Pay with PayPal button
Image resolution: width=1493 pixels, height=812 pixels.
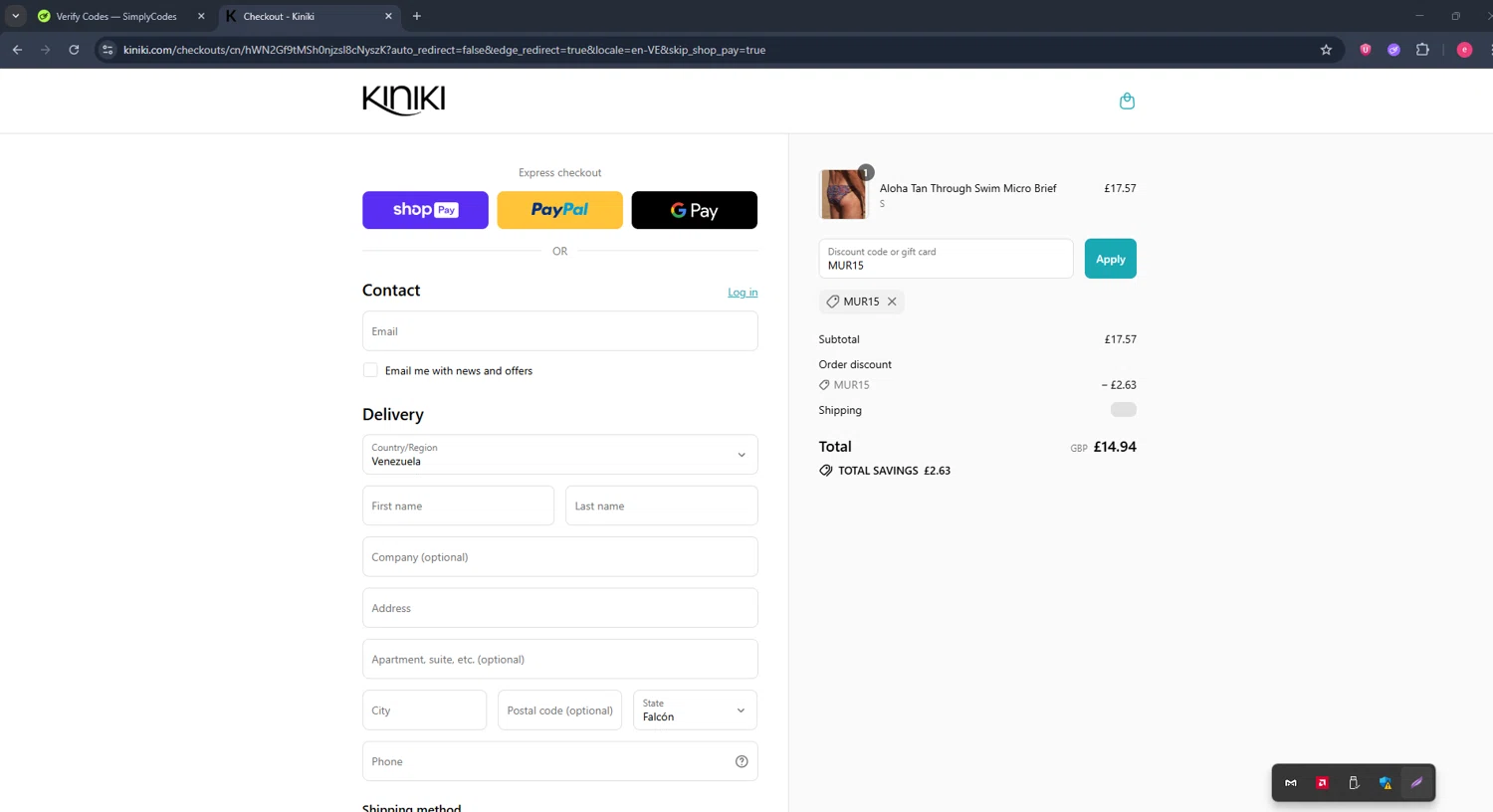(559, 210)
